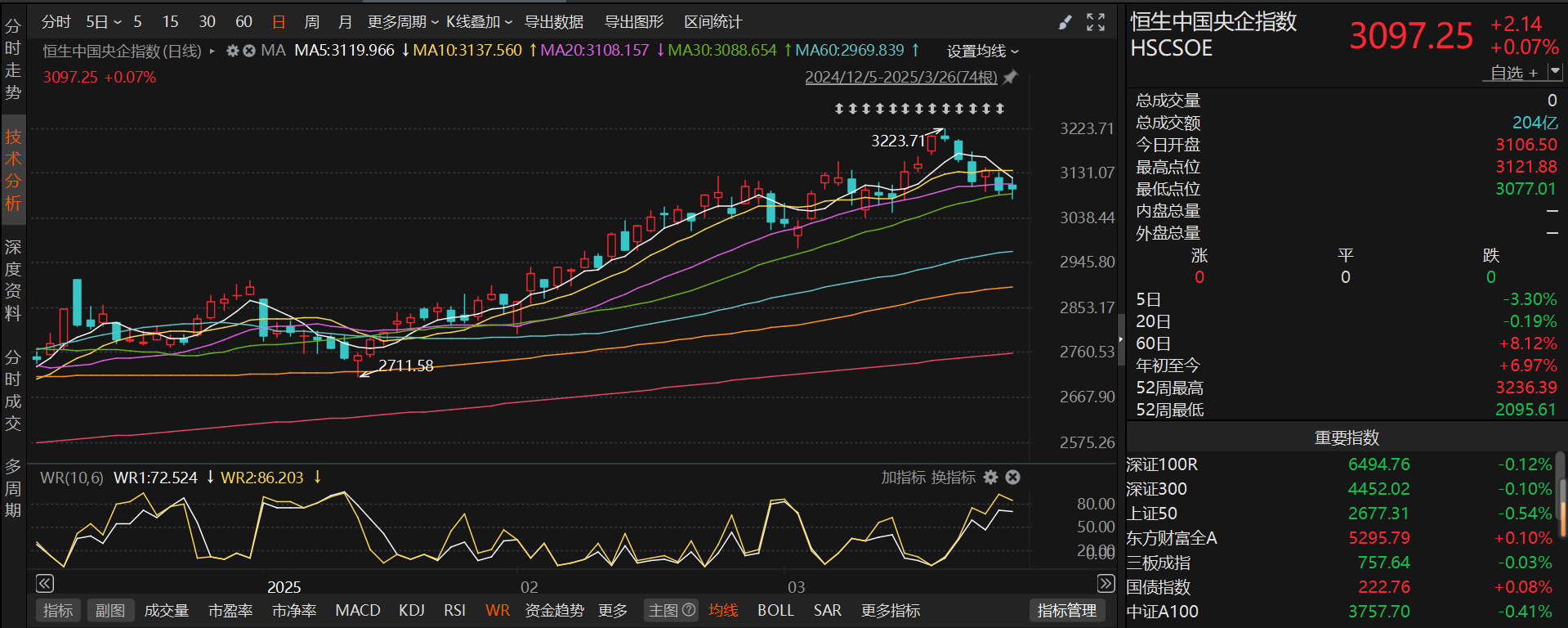Open help question mark next to 主图
The image size is (1568, 628).
[x=689, y=610]
